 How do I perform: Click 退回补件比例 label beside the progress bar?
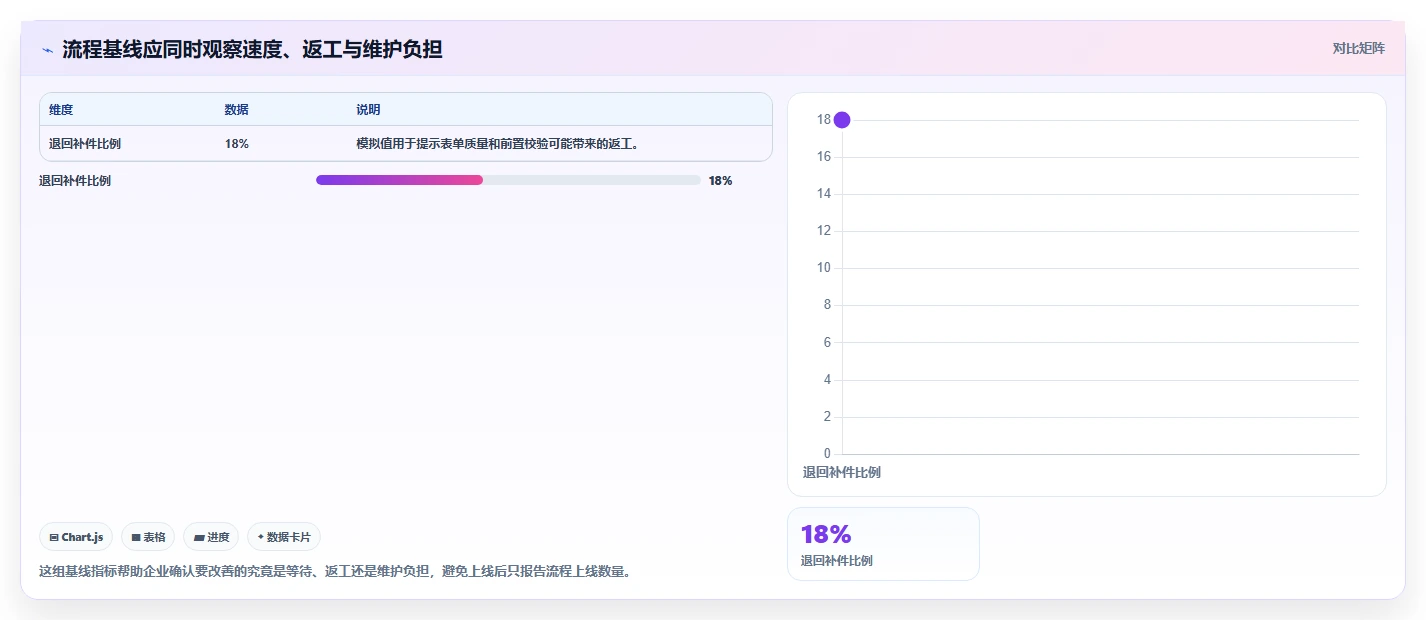tap(75, 181)
